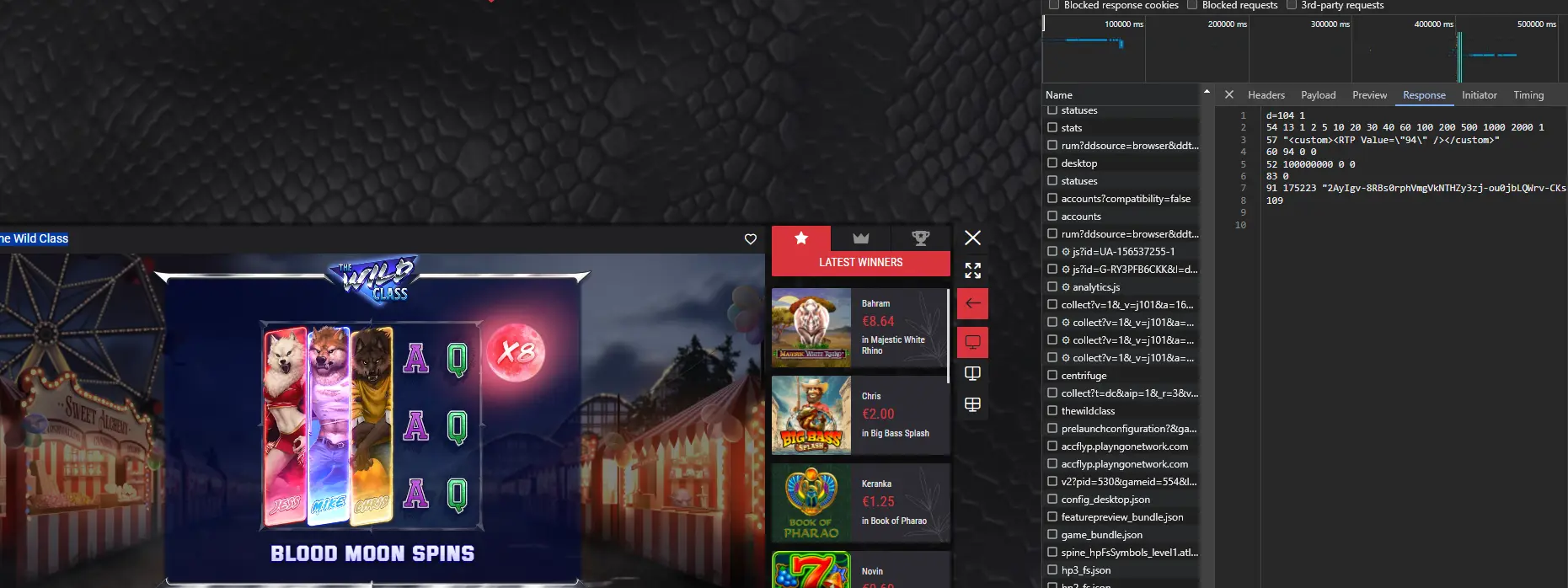Open the Payload tab in DevTools
1568x588 pixels.
coord(1319,95)
